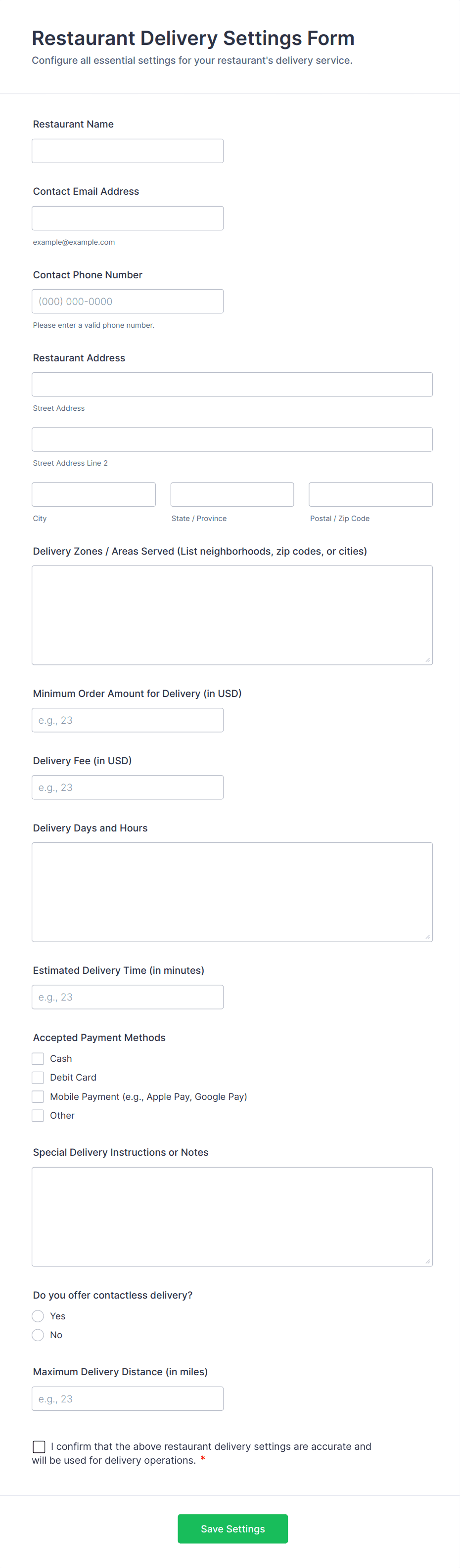Focus the Contact Email Address field
Screen dimensions: 460x1568
click(x=127, y=218)
